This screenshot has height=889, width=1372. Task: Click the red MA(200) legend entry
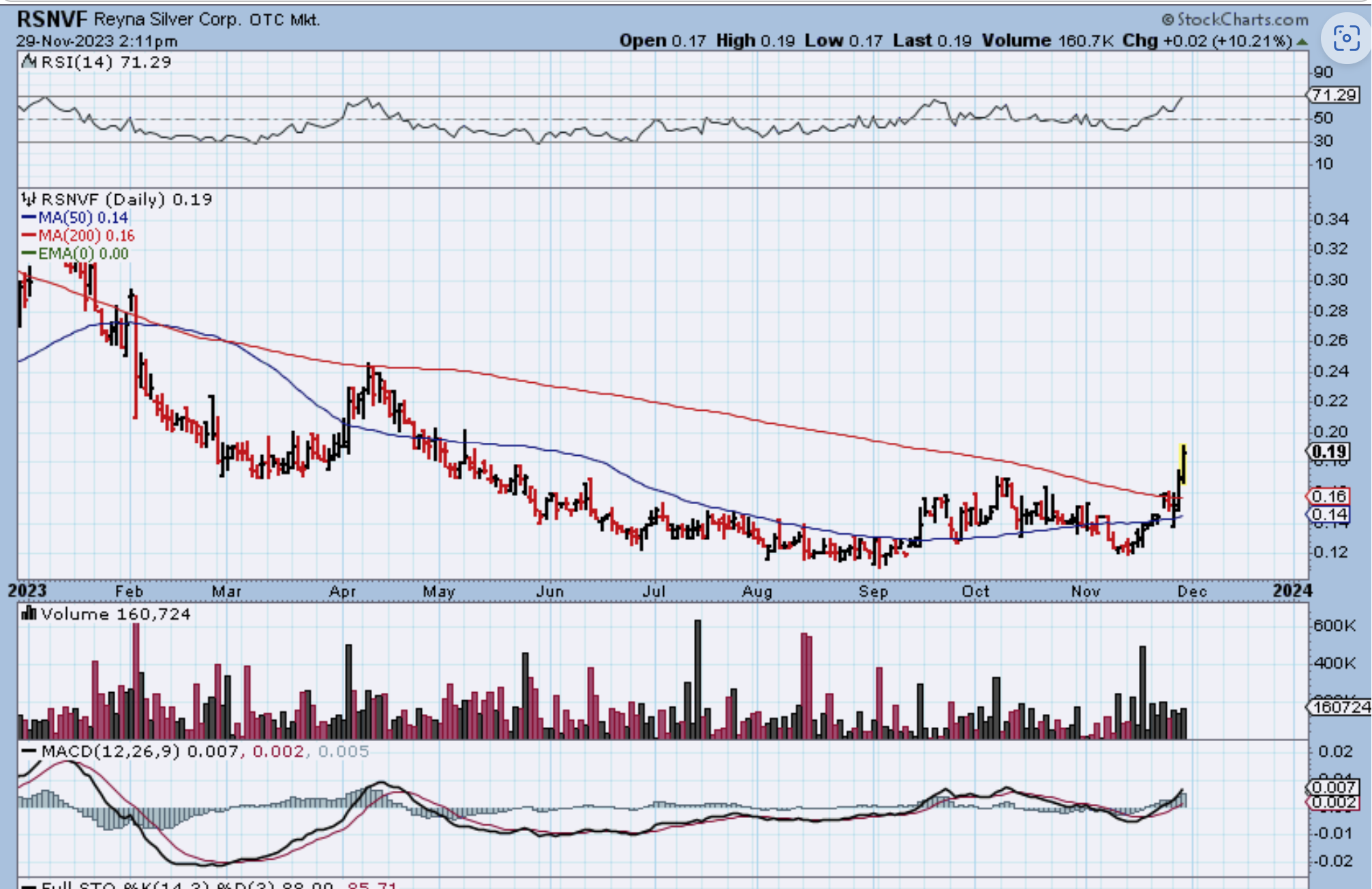point(78,236)
